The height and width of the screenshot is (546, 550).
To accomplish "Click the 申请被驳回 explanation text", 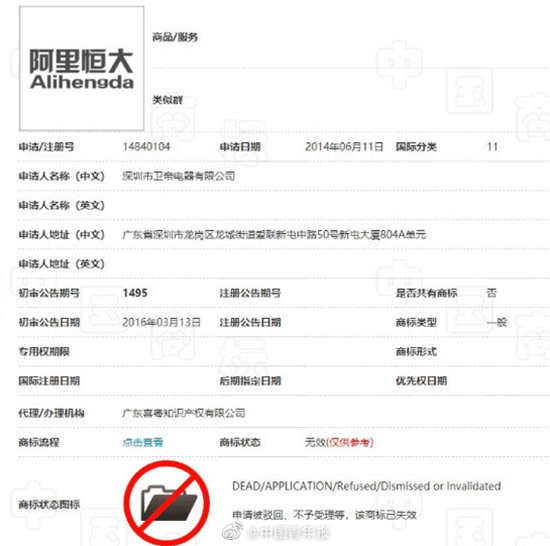I will tap(324, 515).
